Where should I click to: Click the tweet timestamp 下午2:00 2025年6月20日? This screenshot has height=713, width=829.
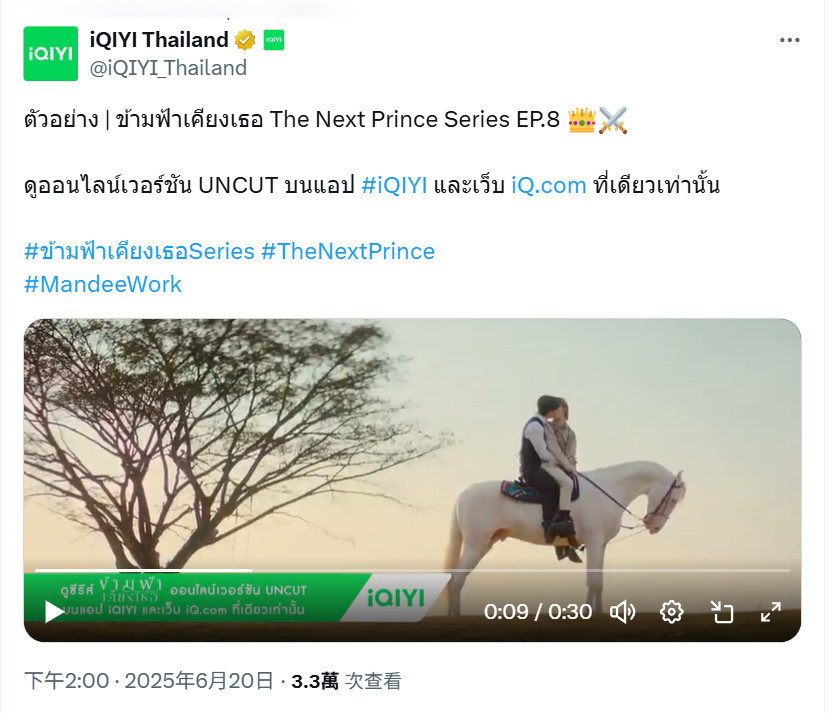pos(149,681)
